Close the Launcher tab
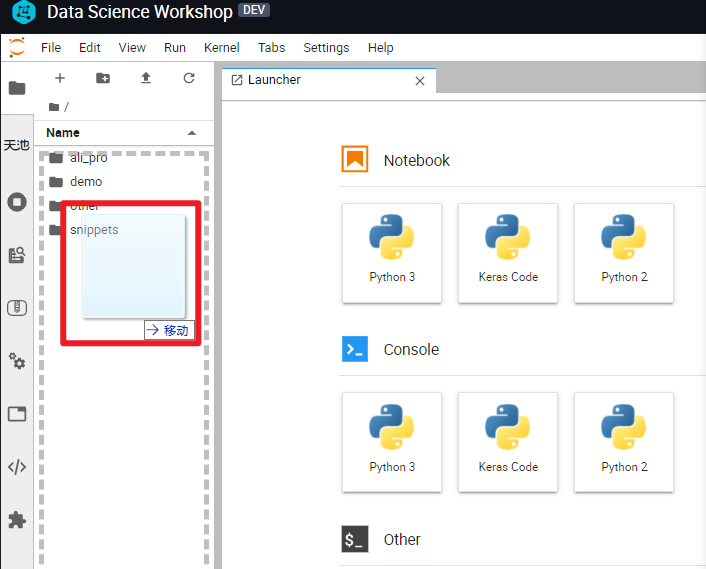This screenshot has height=569, width=706. (420, 81)
